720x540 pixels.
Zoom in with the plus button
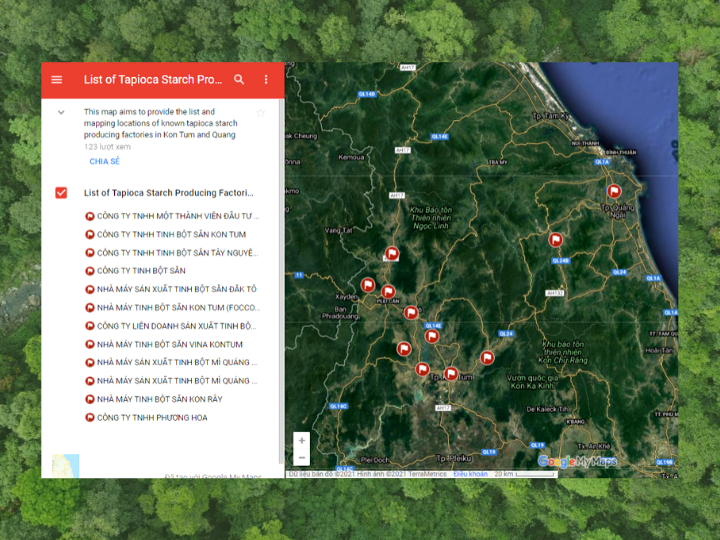[x=302, y=441]
